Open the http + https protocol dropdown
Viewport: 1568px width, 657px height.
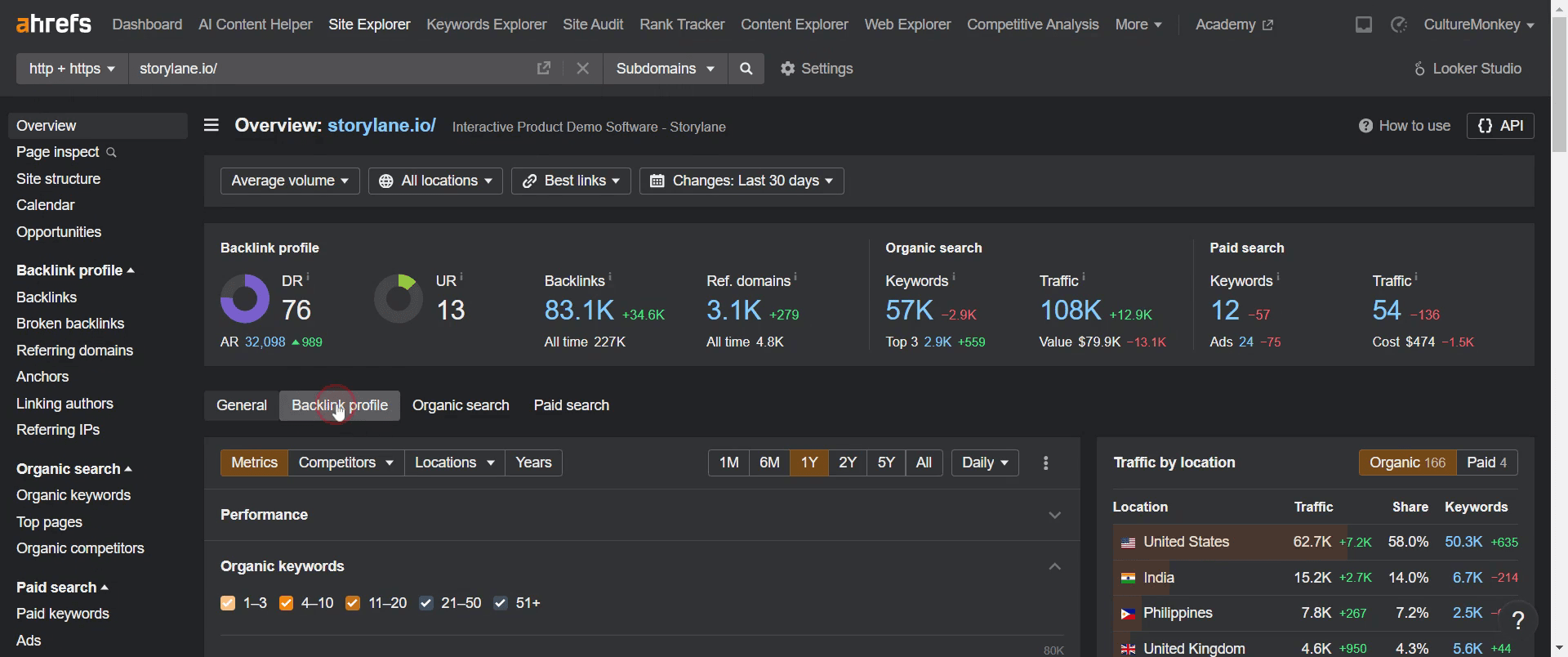72,69
